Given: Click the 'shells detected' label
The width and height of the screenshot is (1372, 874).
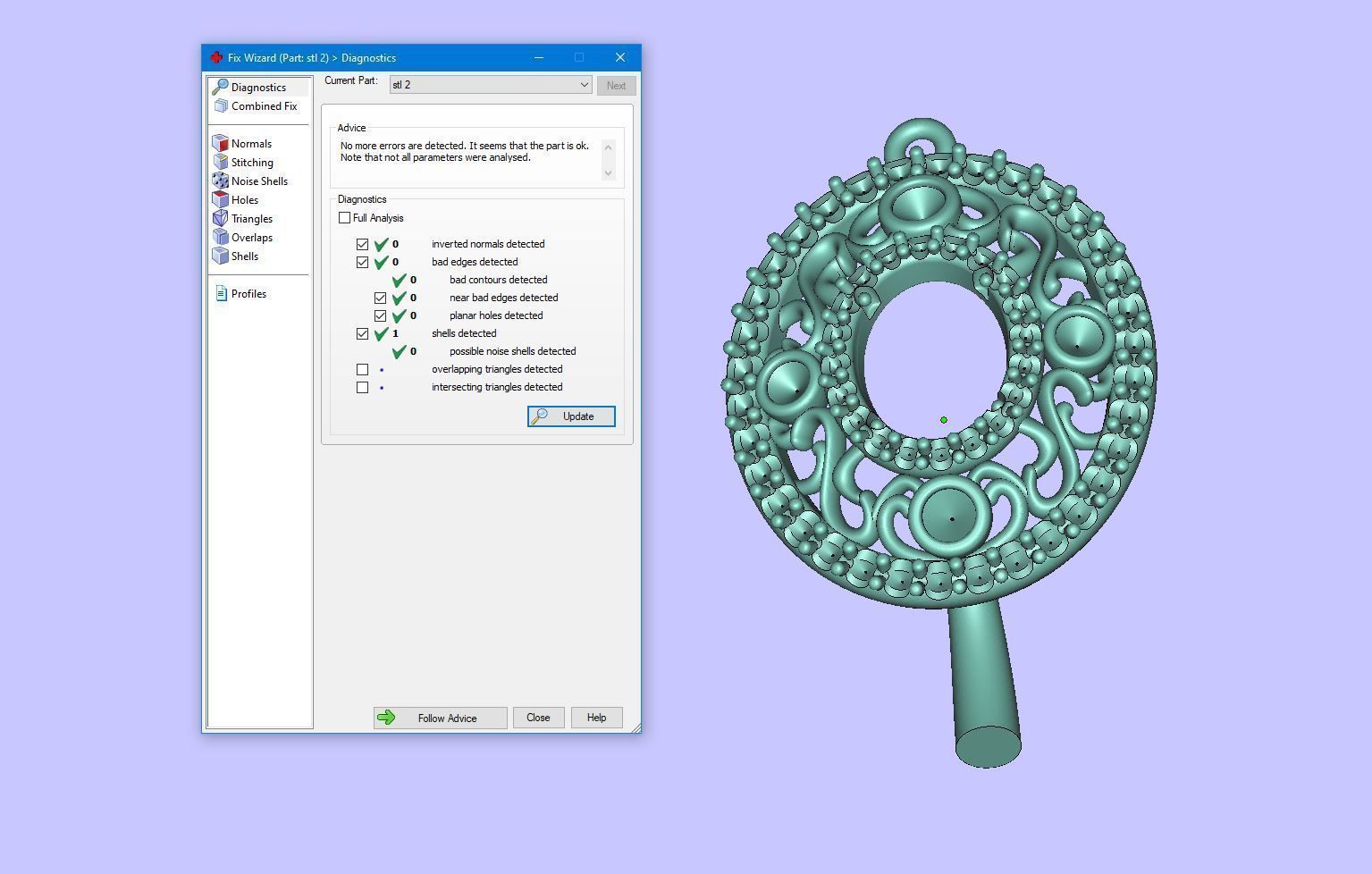Looking at the screenshot, I should point(464,333).
